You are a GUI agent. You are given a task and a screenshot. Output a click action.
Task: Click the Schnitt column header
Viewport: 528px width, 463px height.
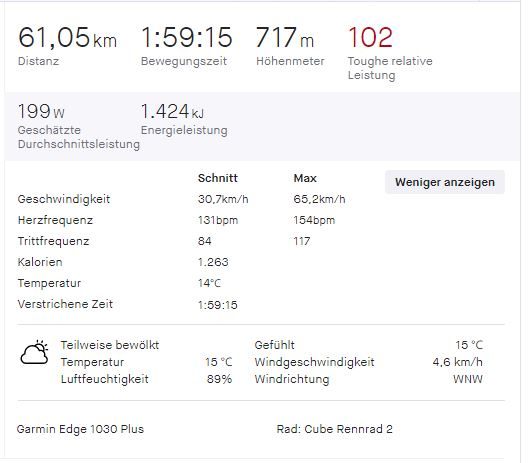pos(218,178)
